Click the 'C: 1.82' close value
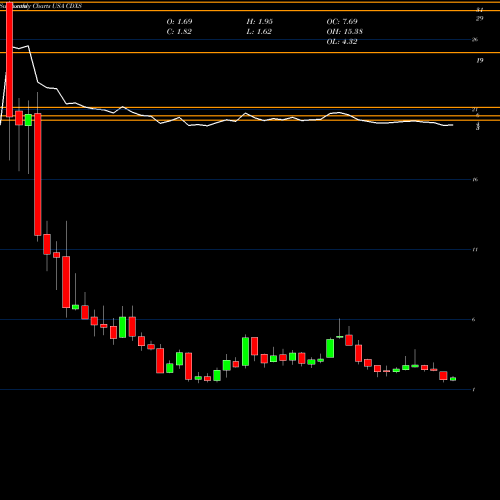 pyautogui.click(x=179, y=32)
